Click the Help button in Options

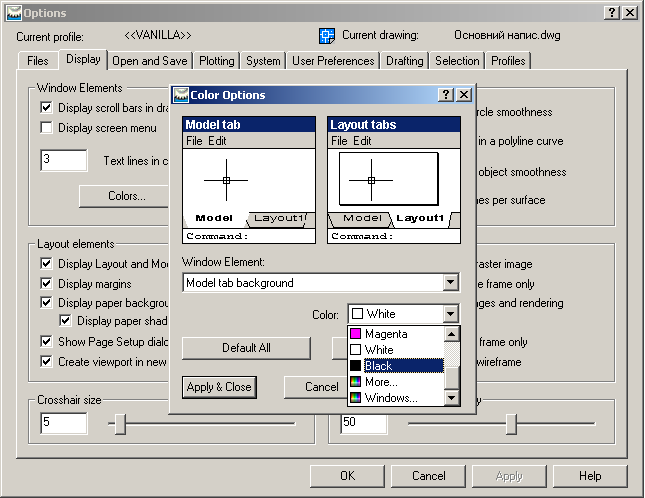(x=590, y=476)
